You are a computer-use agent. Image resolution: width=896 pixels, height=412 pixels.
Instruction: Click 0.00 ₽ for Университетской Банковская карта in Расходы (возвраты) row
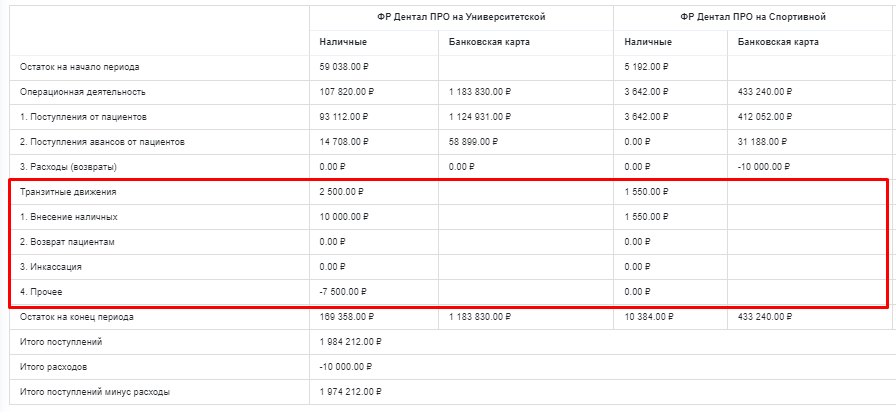(462, 167)
